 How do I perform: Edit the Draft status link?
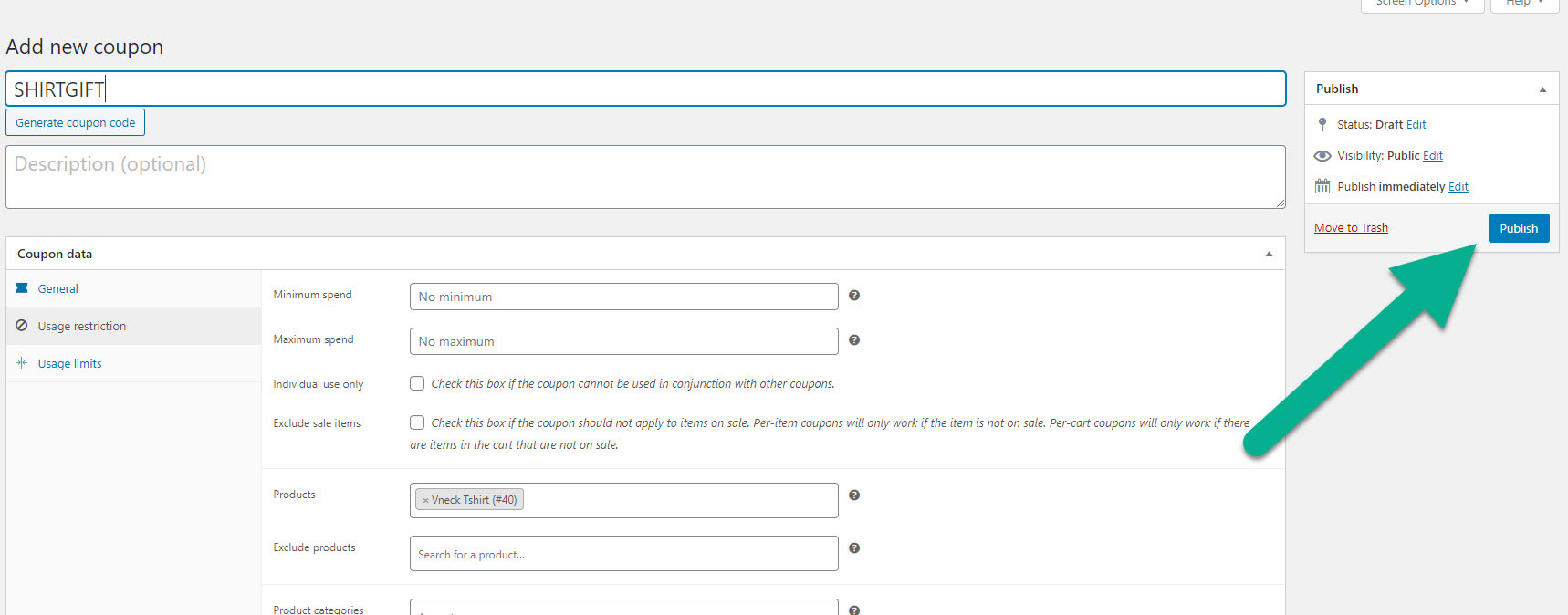[1416, 125]
